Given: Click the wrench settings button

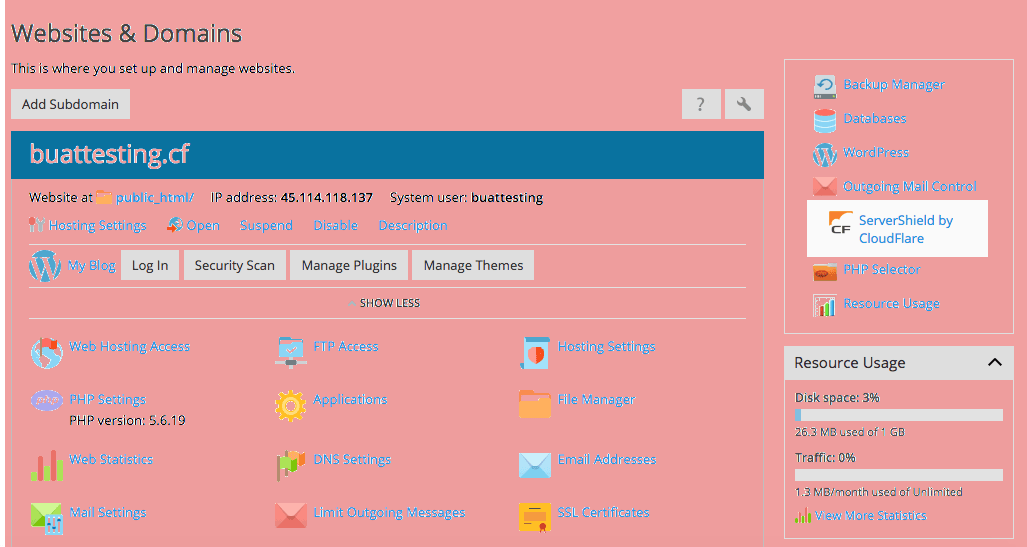Looking at the screenshot, I should click(744, 104).
